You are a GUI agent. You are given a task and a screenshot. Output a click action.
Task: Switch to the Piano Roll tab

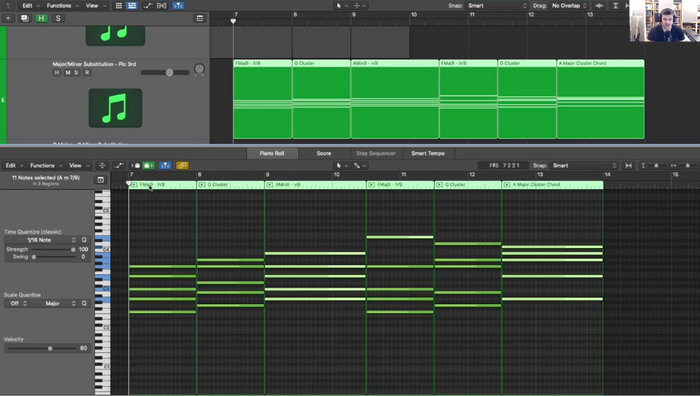click(x=272, y=153)
